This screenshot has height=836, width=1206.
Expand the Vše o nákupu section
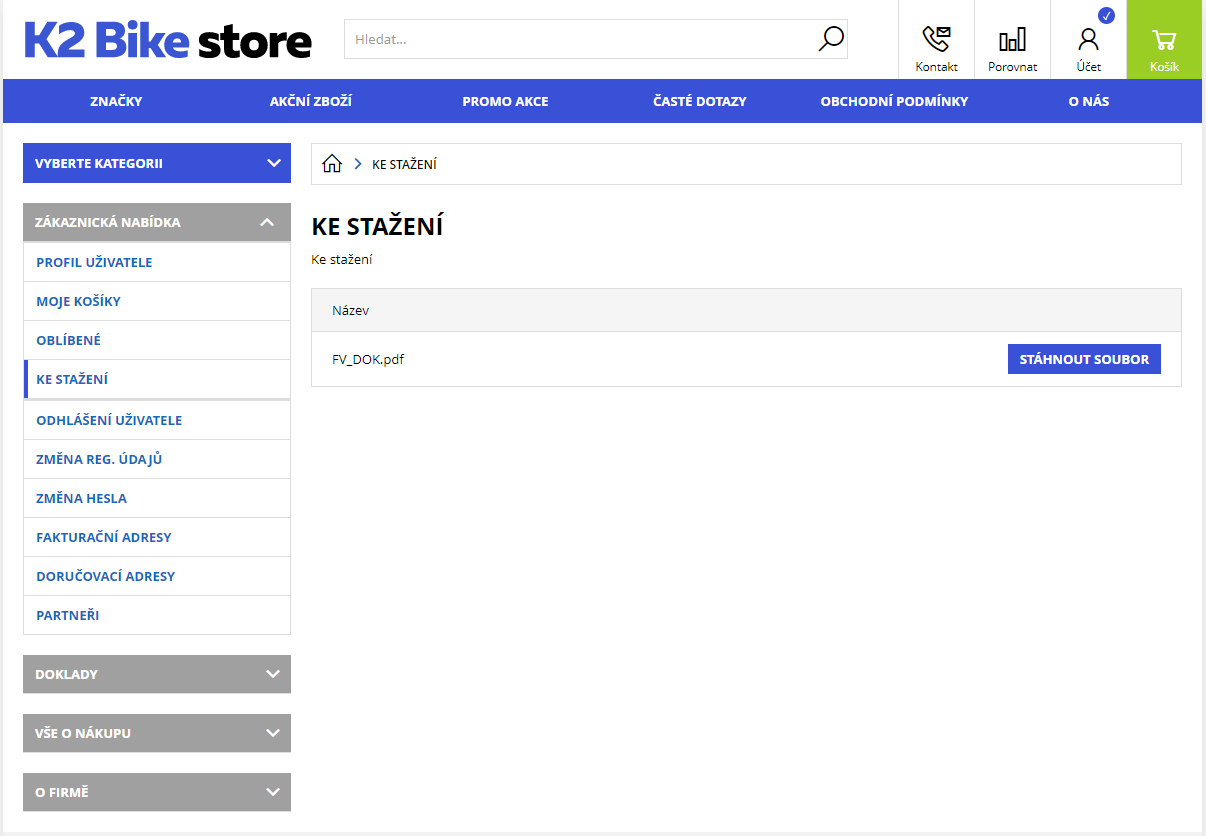(x=157, y=733)
